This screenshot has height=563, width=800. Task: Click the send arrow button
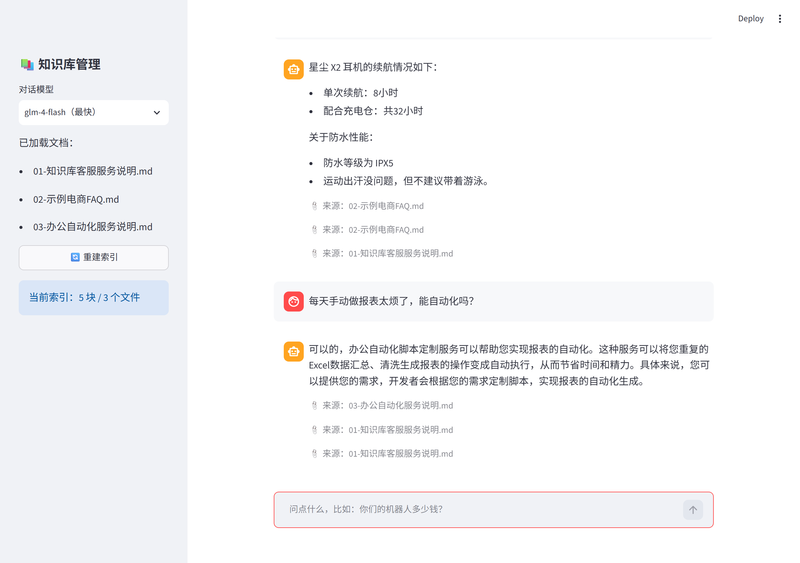pos(692,509)
